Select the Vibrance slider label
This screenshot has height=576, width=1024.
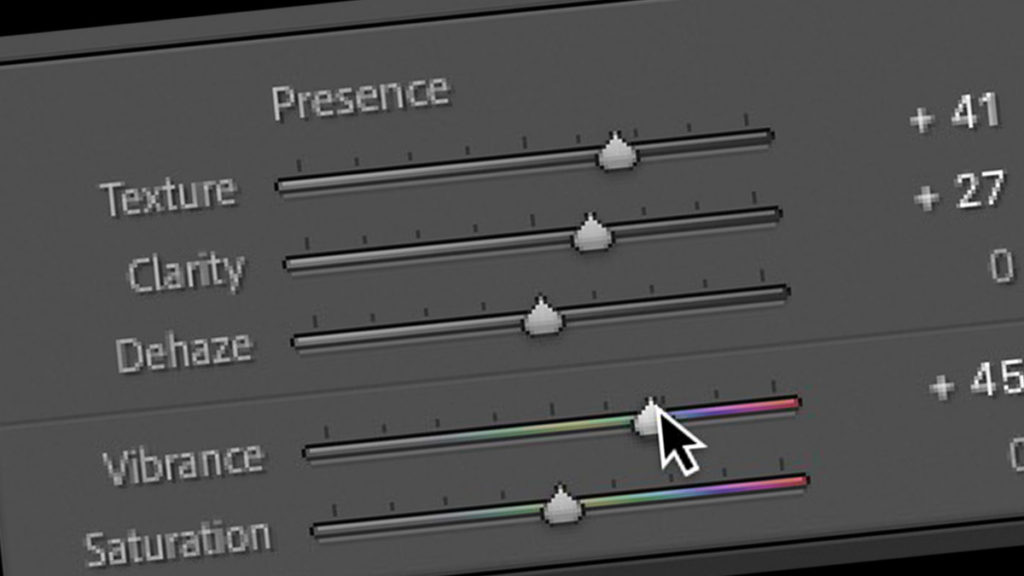pyautogui.click(x=184, y=462)
